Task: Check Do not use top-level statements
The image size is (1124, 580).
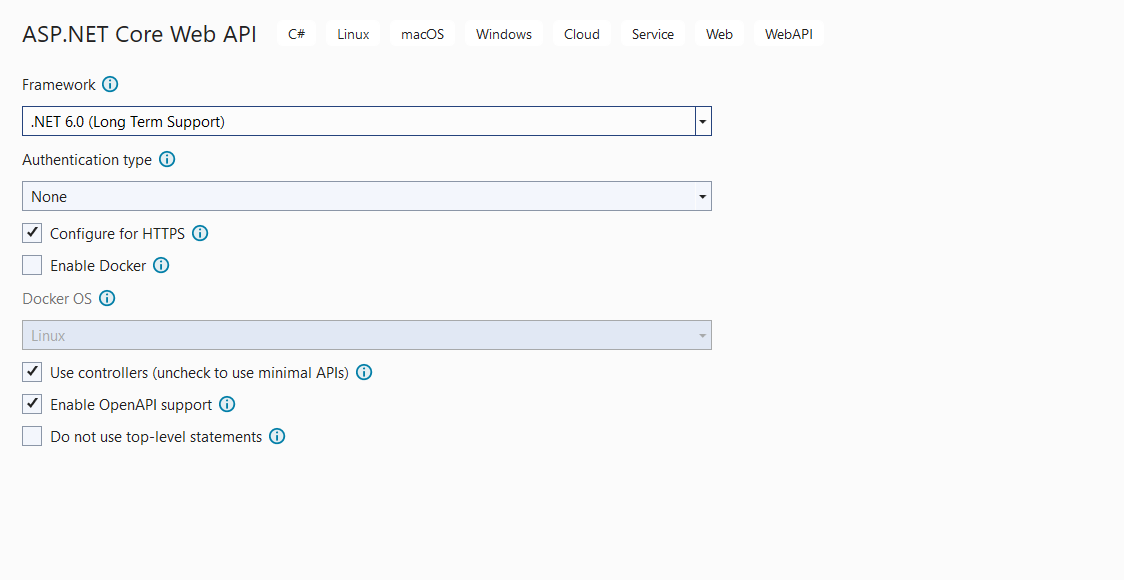Action: click(31, 436)
